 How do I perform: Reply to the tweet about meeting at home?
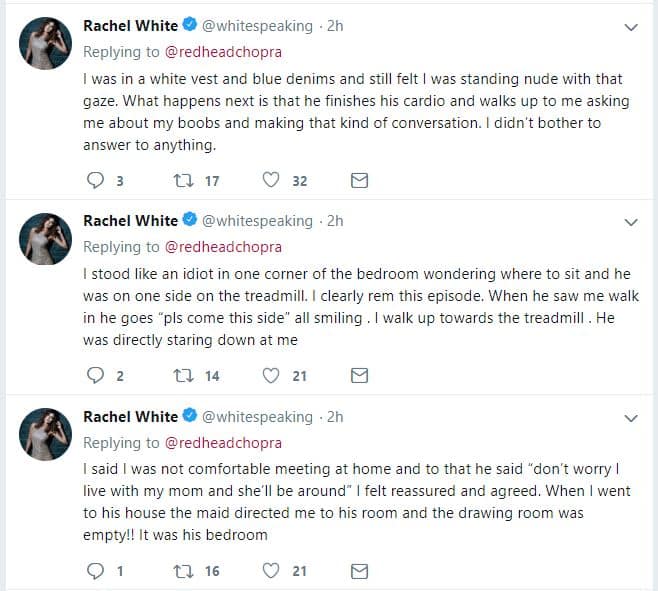pos(96,571)
